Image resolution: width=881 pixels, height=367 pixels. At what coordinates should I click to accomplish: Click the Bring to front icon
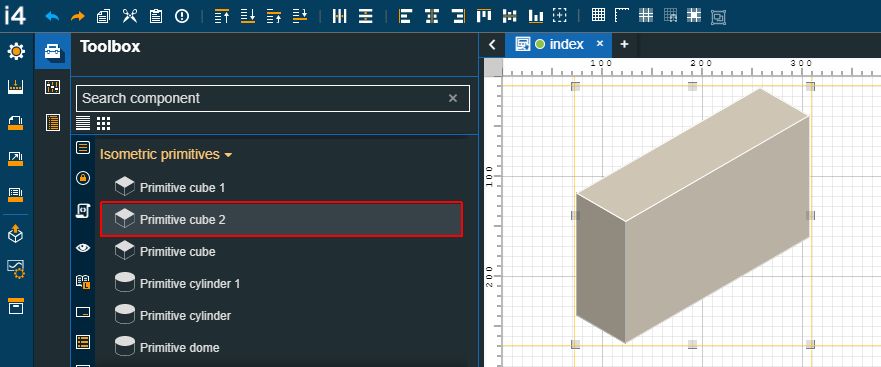[222, 16]
